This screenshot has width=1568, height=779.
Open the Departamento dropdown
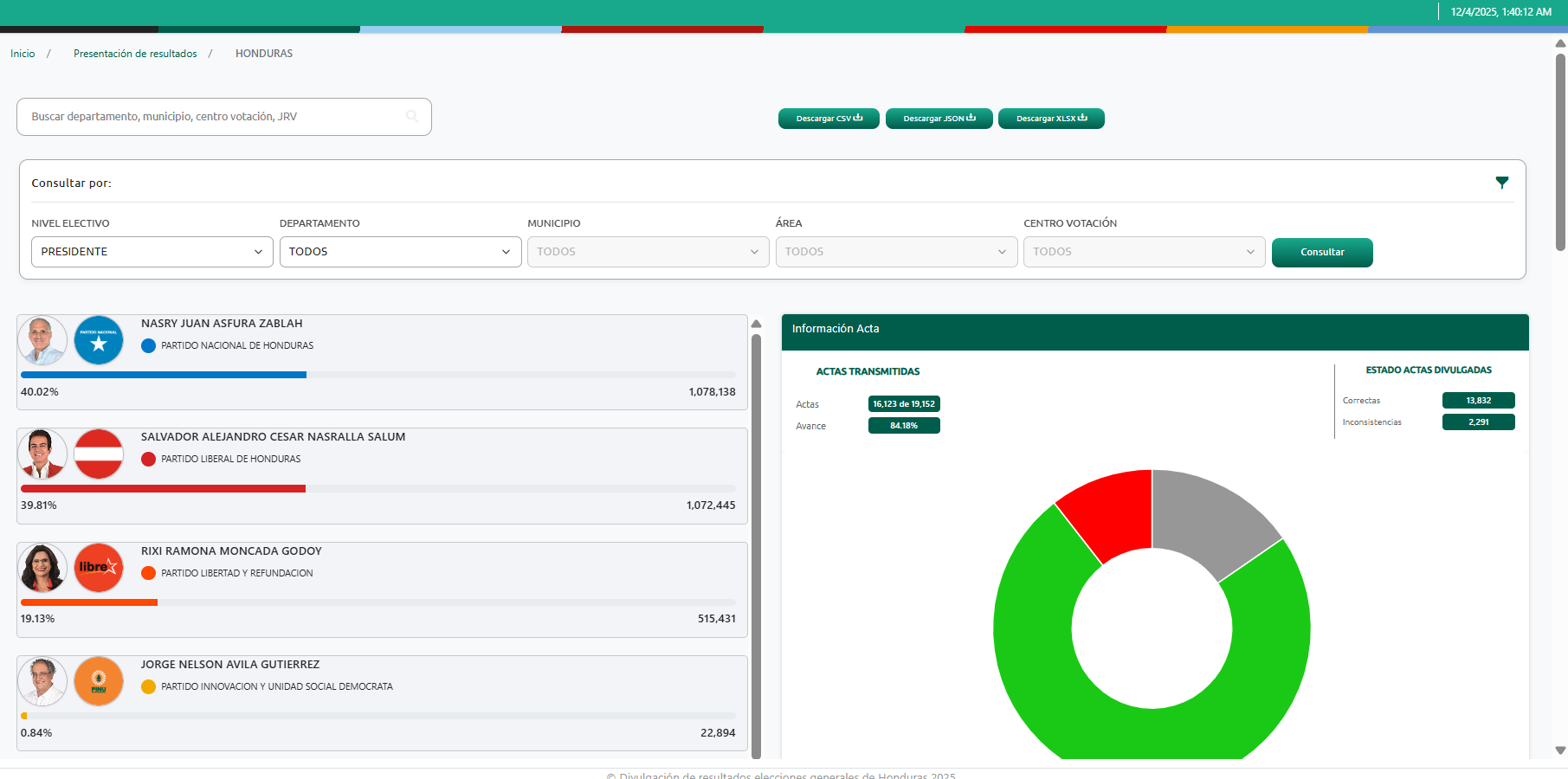(x=400, y=252)
